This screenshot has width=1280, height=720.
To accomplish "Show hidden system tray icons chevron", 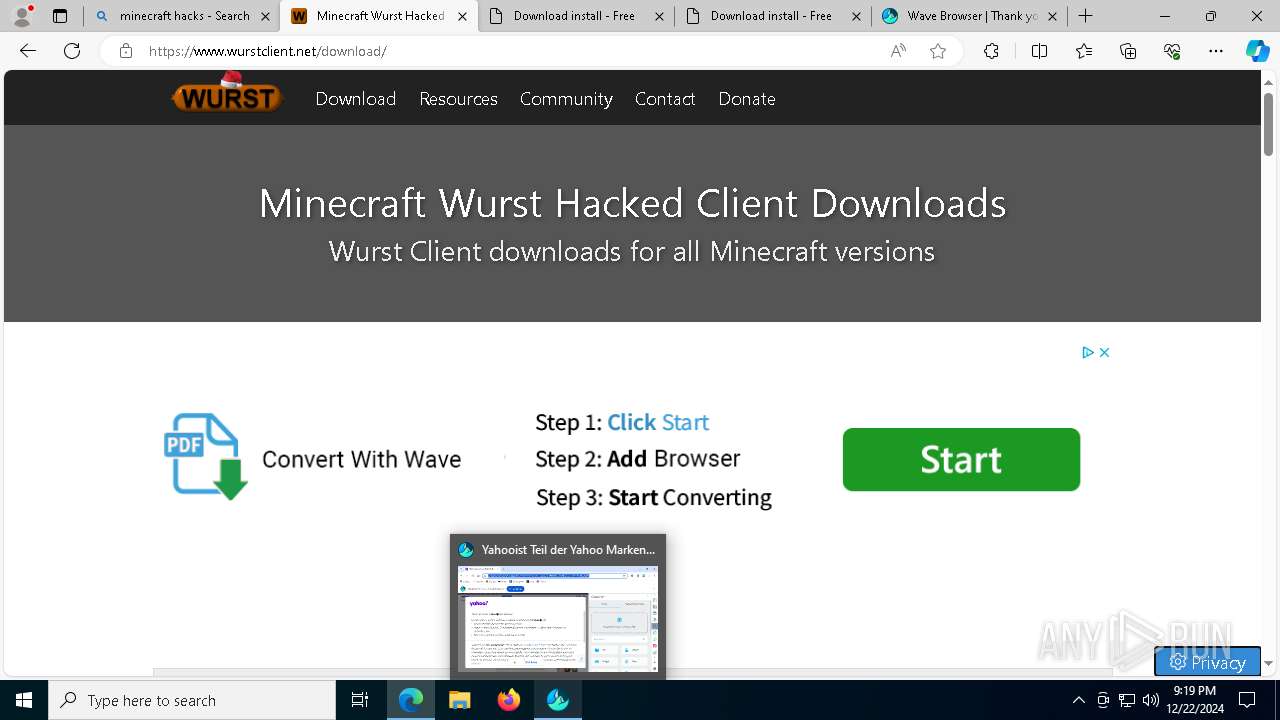I will pos(1078,700).
